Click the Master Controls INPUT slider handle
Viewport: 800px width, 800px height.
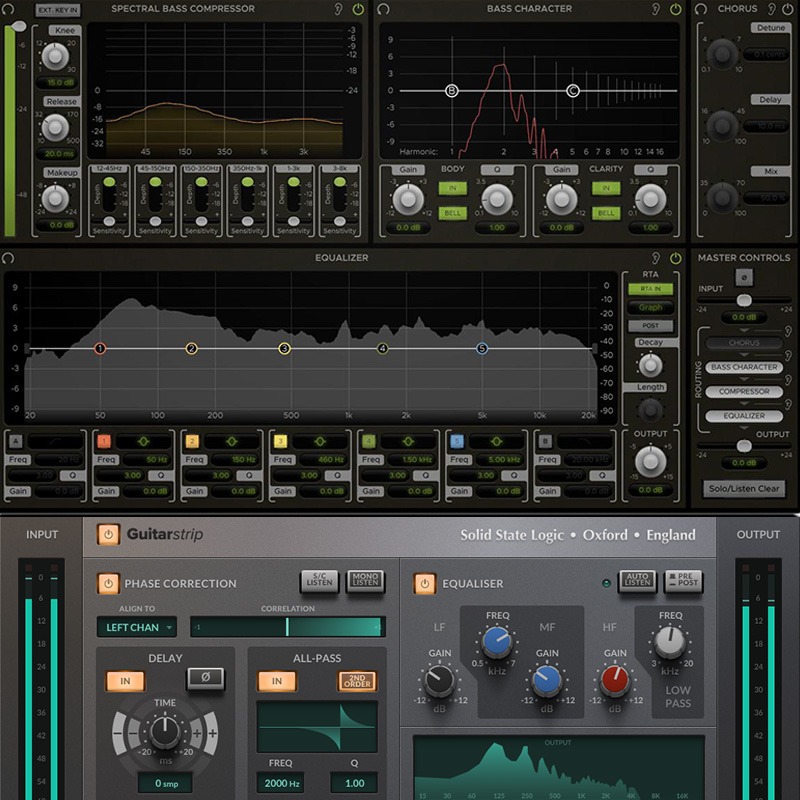pos(744,301)
